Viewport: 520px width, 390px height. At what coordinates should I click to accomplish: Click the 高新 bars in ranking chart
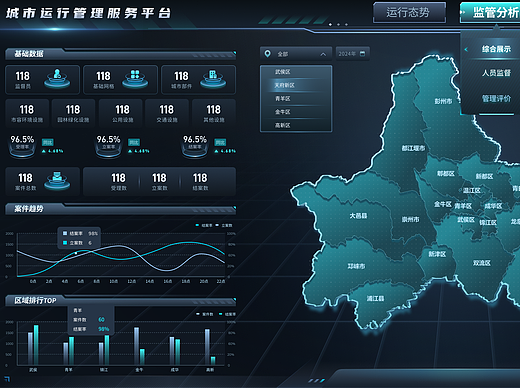pyautogui.click(x=210, y=347)
